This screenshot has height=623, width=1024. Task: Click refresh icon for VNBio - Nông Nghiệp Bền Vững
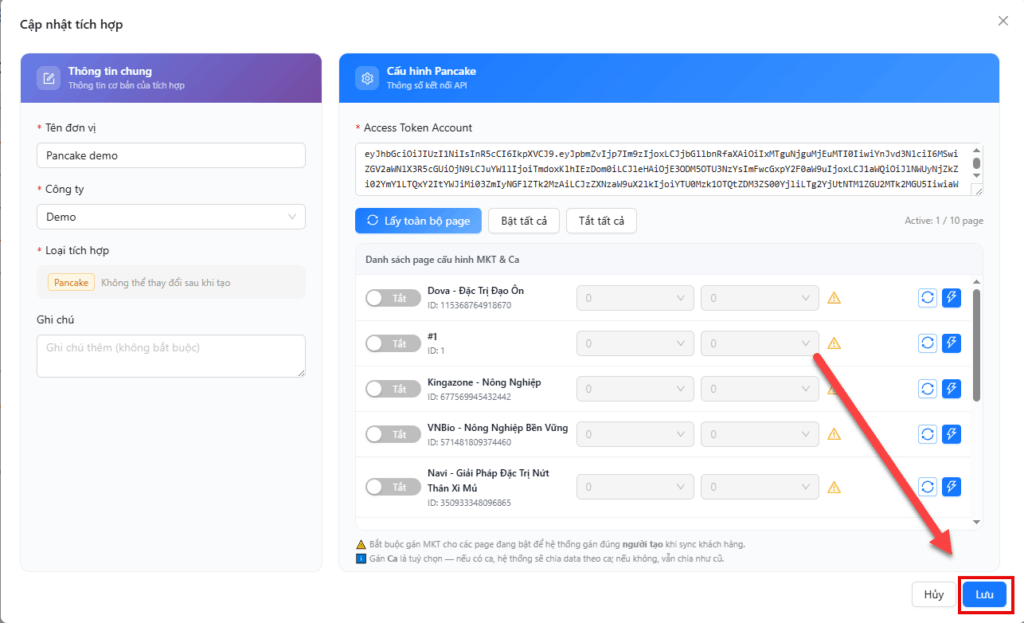[x=927, y=434]
